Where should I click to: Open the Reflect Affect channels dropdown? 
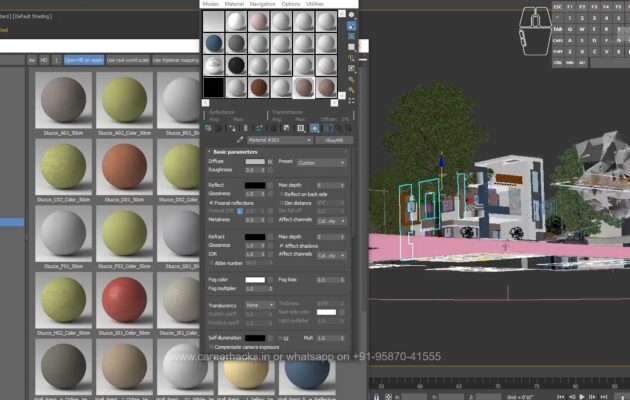(331, 221)
